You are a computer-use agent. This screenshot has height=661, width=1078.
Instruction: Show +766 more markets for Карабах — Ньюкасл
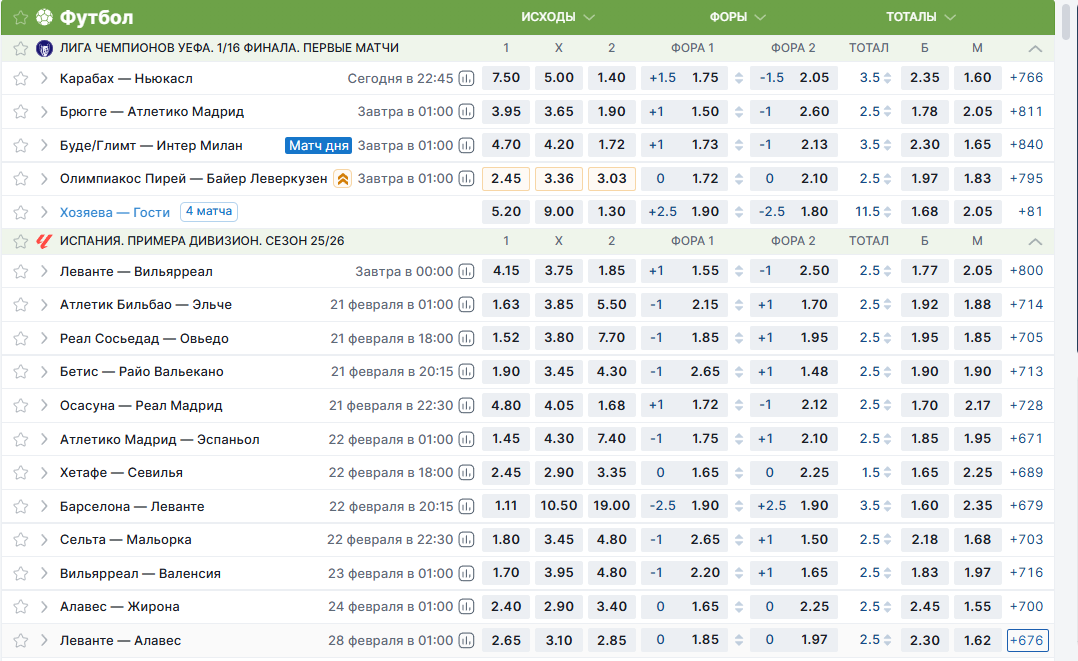[x=1026, y=78]
